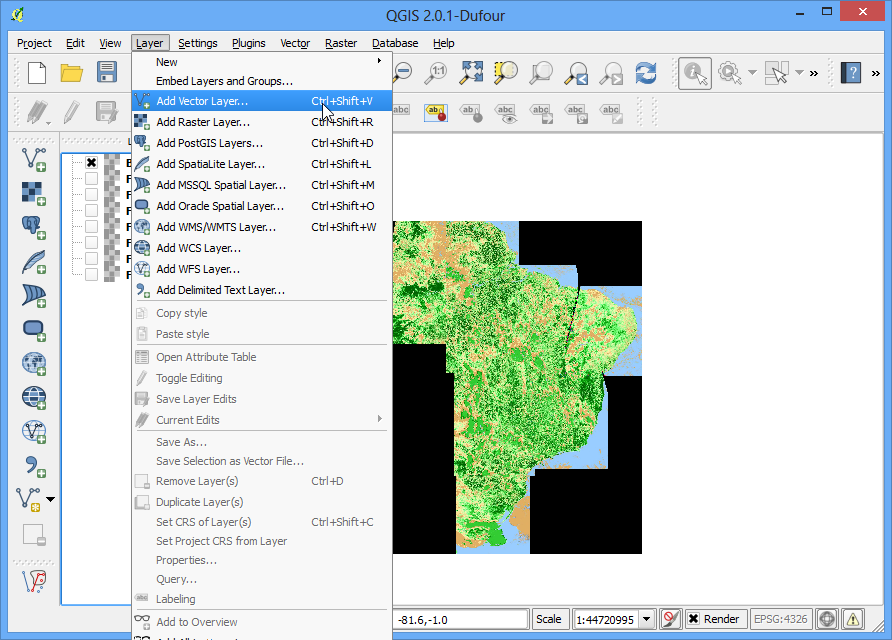Click the PostGIS elephant icon in the left toolbar
The image size is (892, 640).
tap(34, 228)
